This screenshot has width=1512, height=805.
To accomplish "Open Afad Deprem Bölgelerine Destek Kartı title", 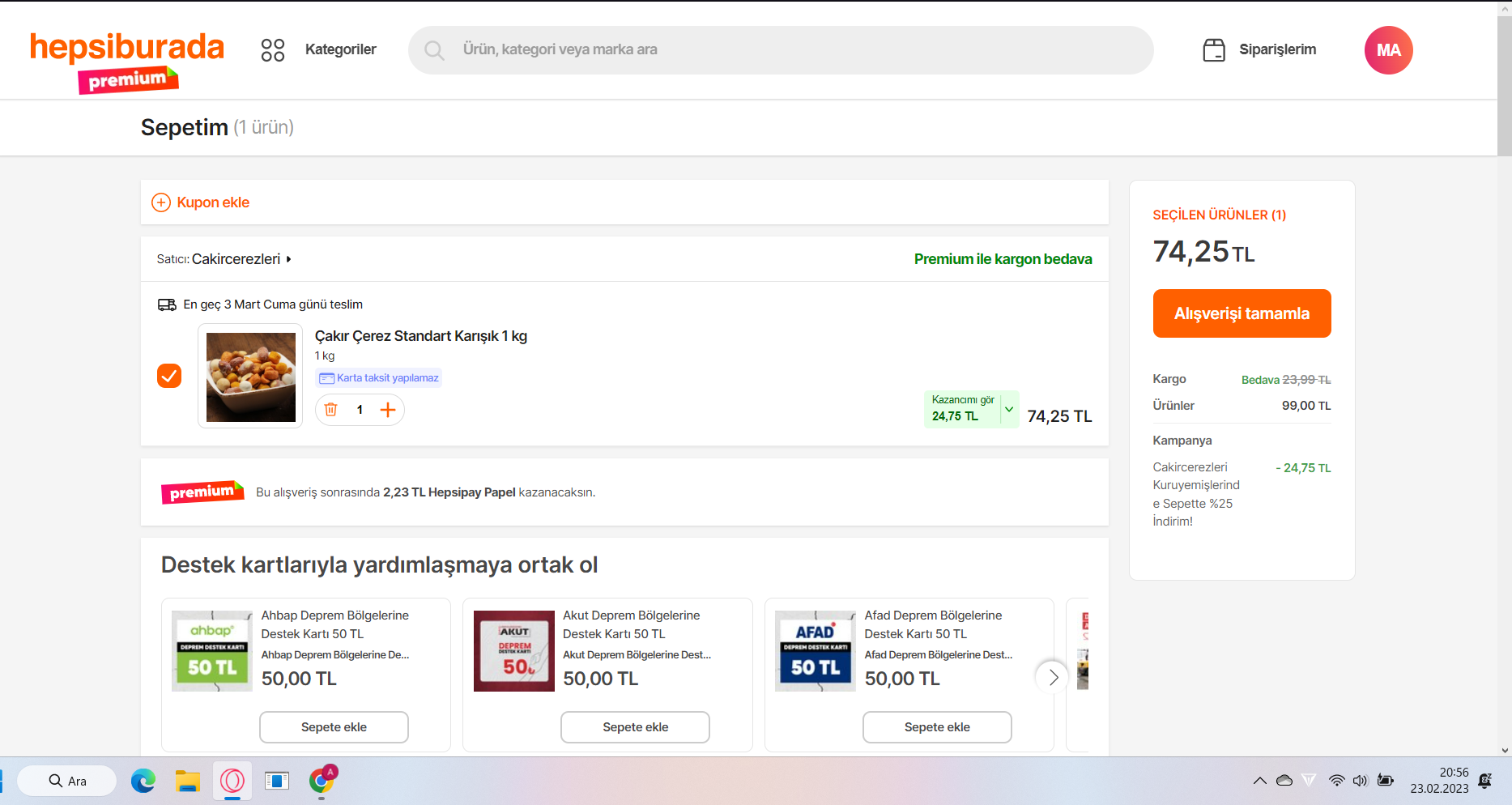I will [x=933, y=624].
